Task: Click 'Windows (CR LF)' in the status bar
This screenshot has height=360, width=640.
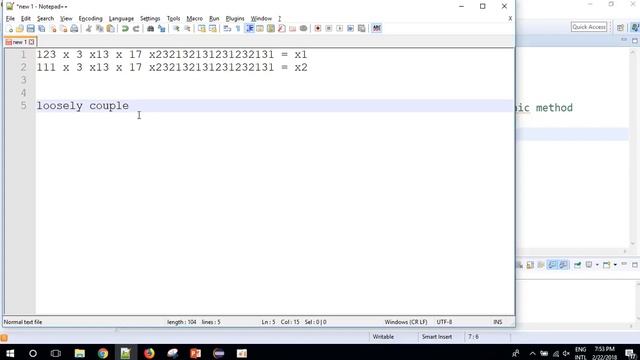Action: (x=406, y=322)
